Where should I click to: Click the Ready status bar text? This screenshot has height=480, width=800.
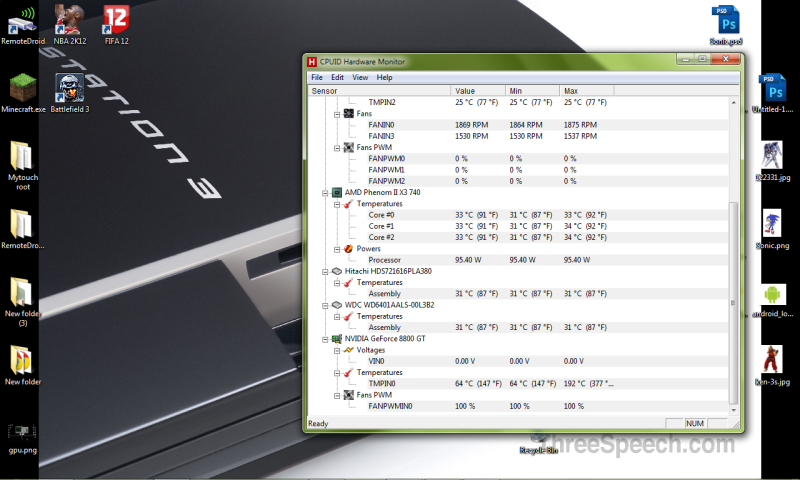coord(318,423)
